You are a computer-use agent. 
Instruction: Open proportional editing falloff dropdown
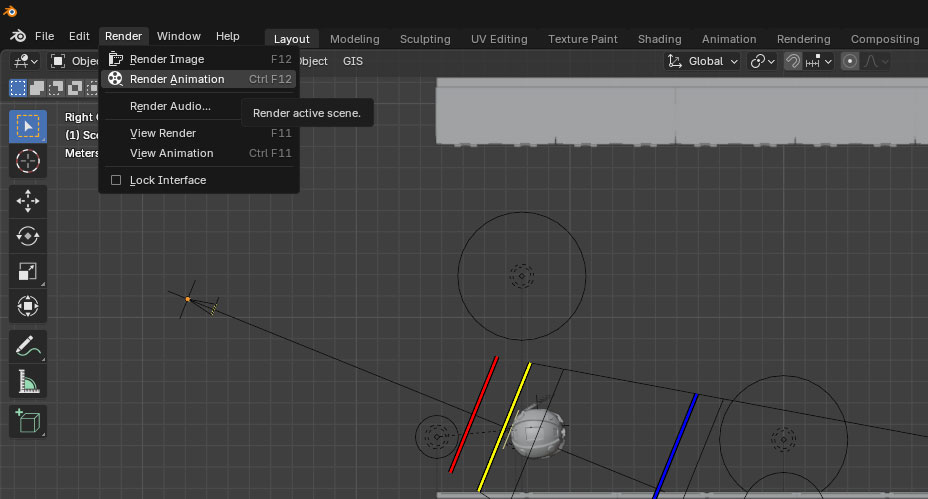click(x=876, y=61)
